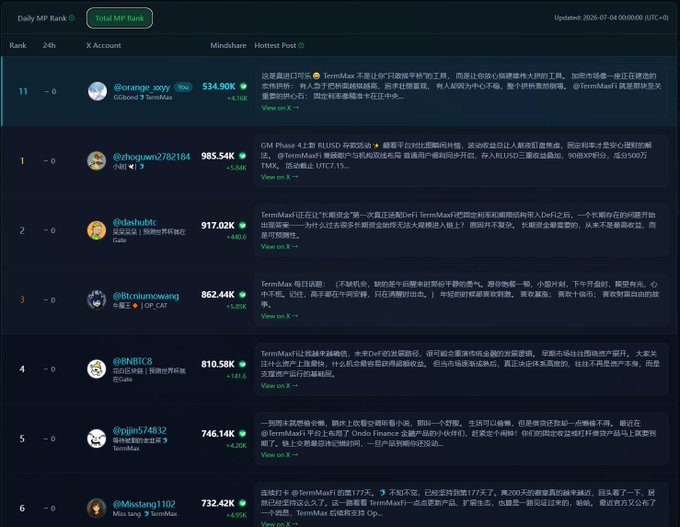Click the 24h column header
The image size is (680, 527).
[49, 45]
